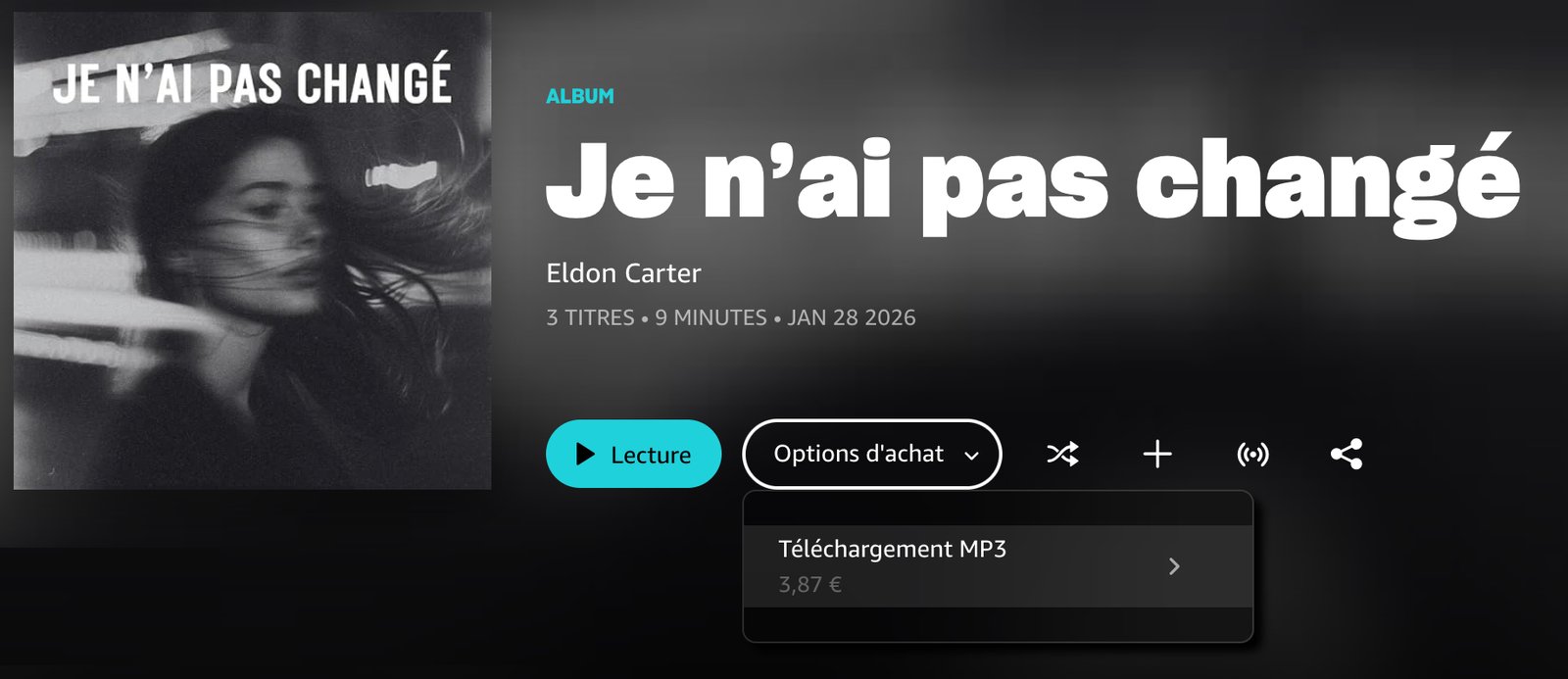Click the play triangle inside Lecture
1568x679 pixels.
(x=585, y=454)
